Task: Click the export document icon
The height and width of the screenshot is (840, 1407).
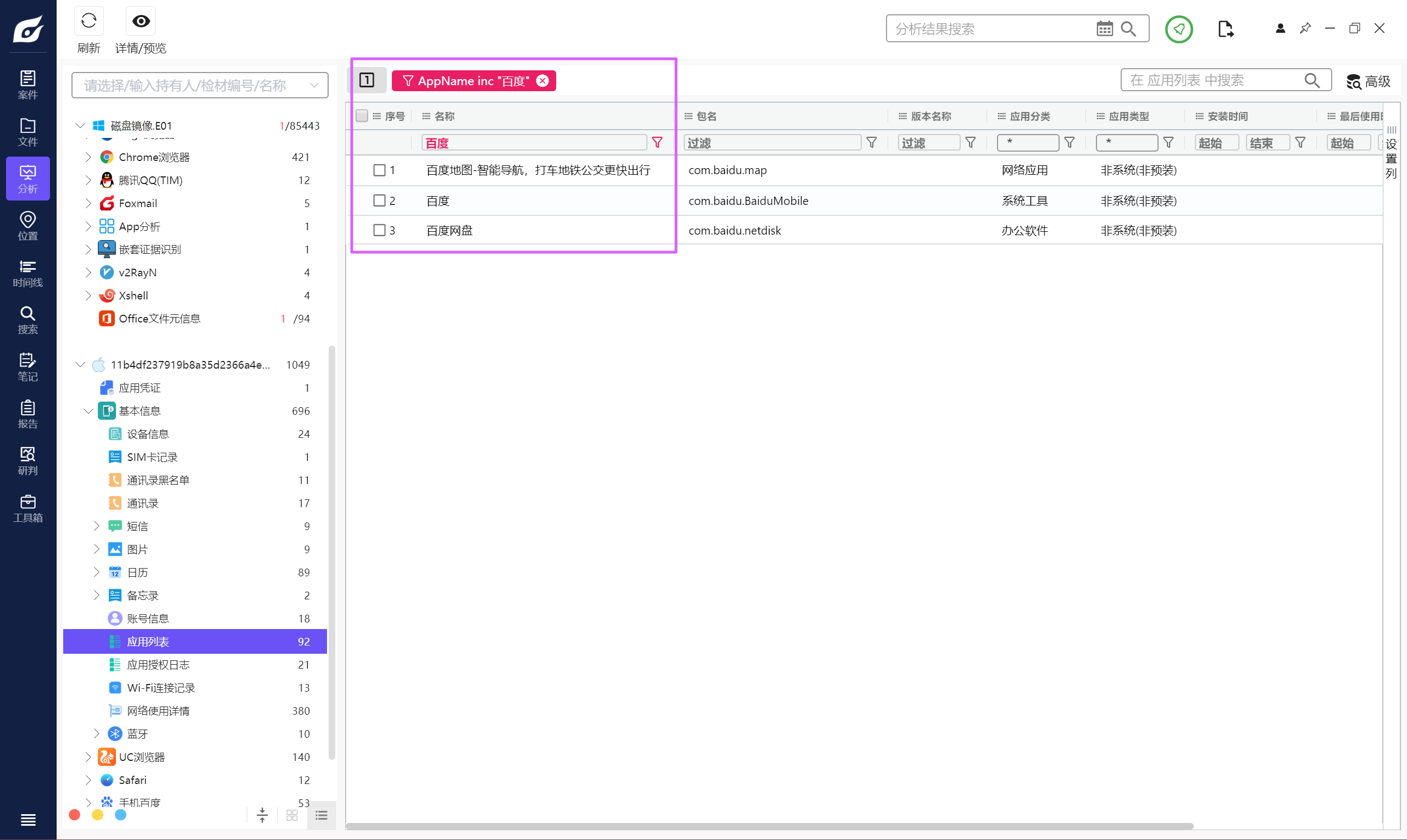Action: (x=1225, y=29)
